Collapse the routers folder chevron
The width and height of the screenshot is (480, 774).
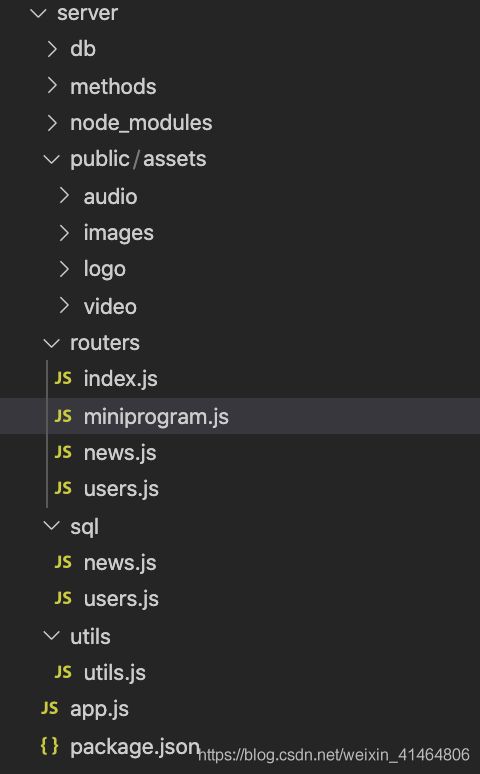click(51, 343)
